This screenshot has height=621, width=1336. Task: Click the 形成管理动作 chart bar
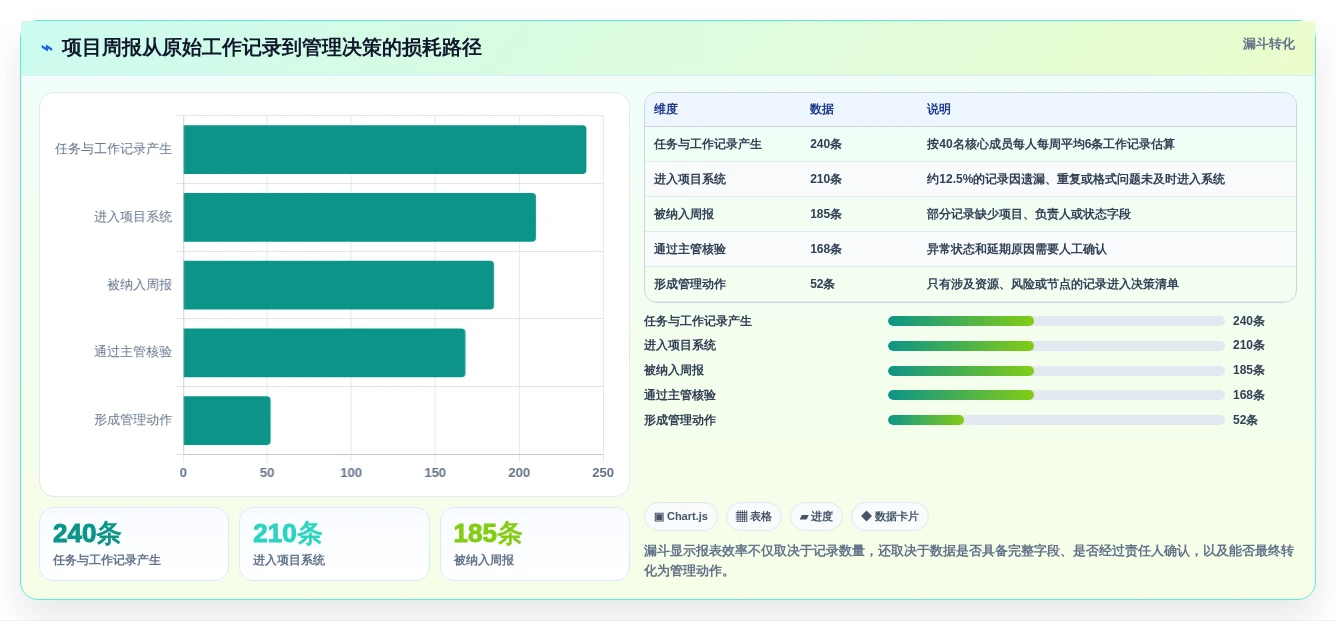click(227, 420)
